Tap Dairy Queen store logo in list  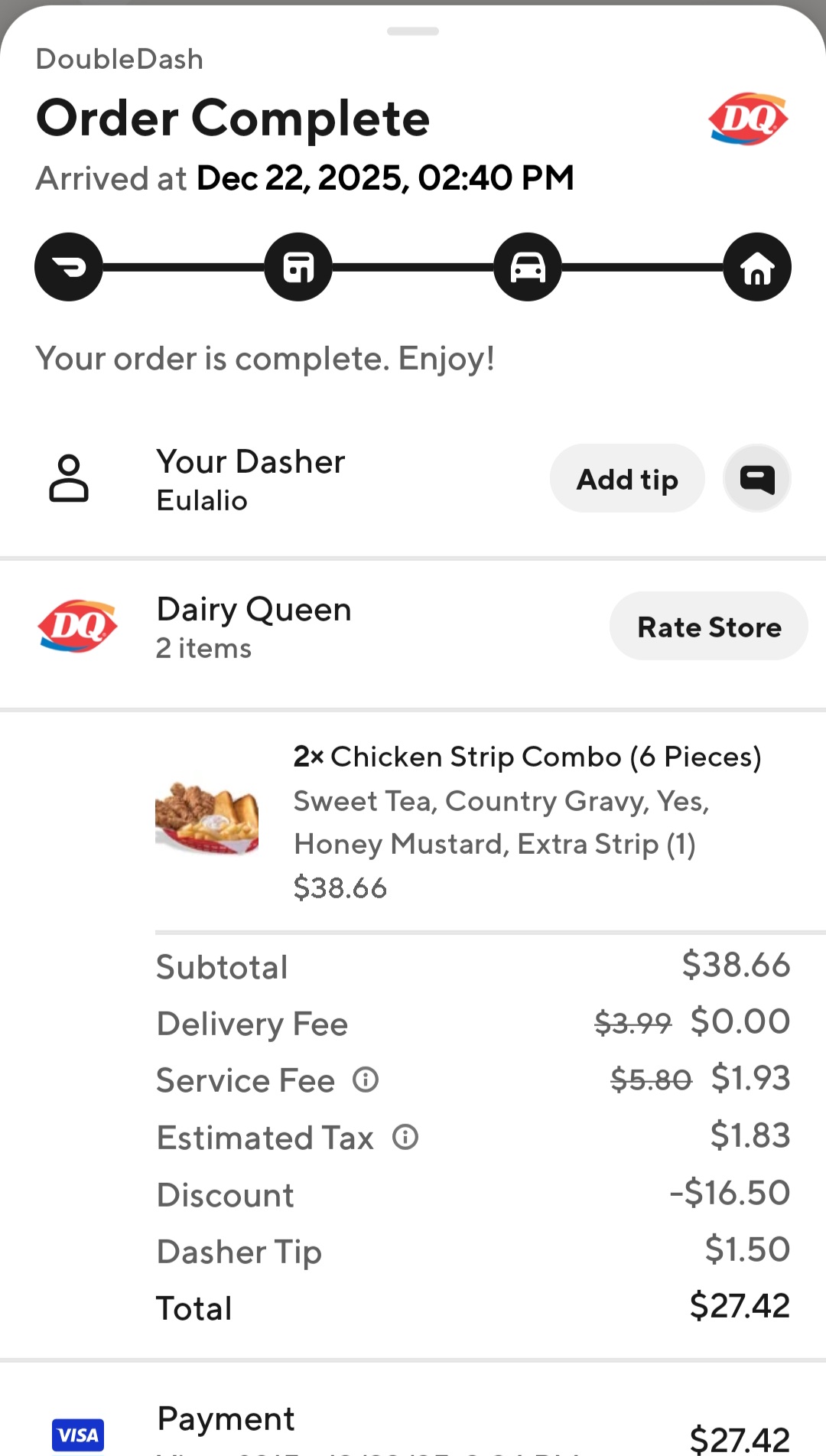[x=77, y=627]
